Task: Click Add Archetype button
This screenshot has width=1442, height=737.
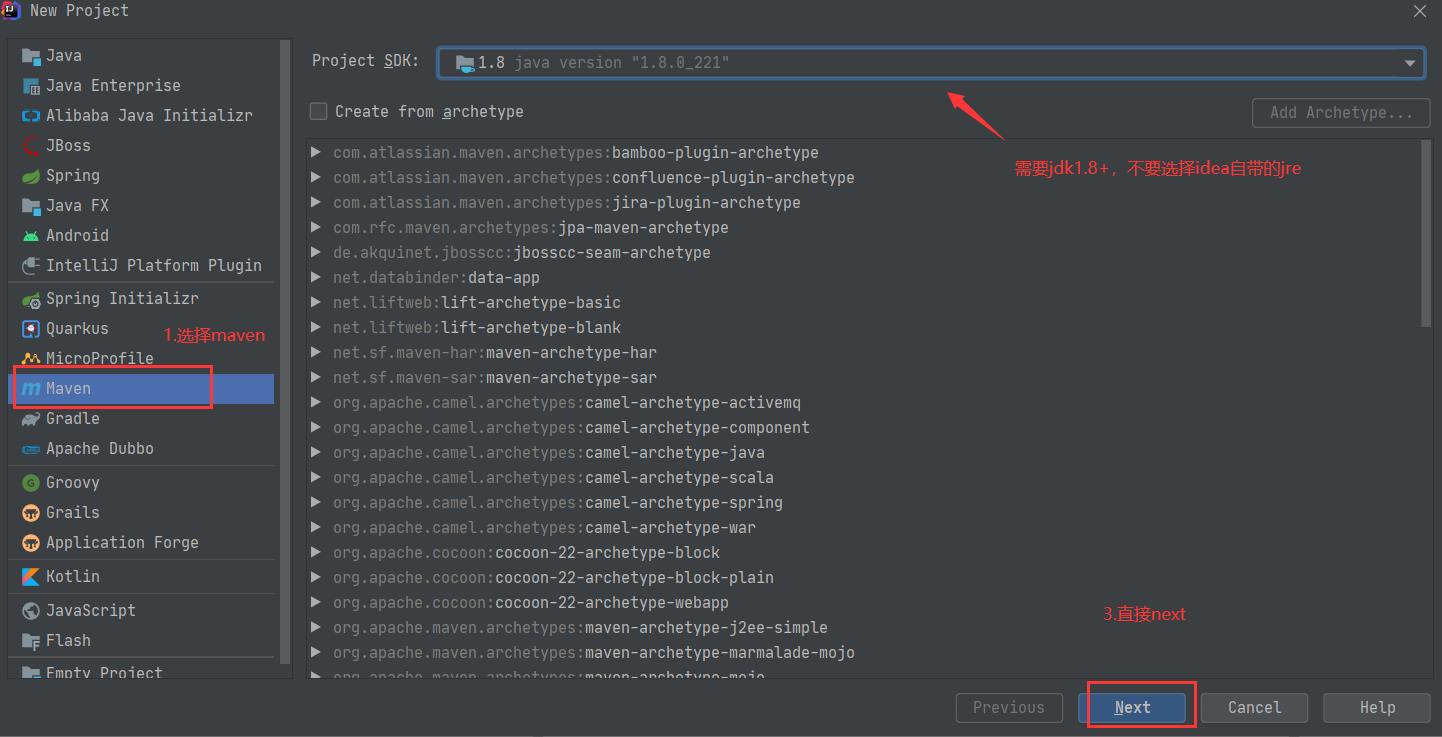Action: [x=1341, y=113]
